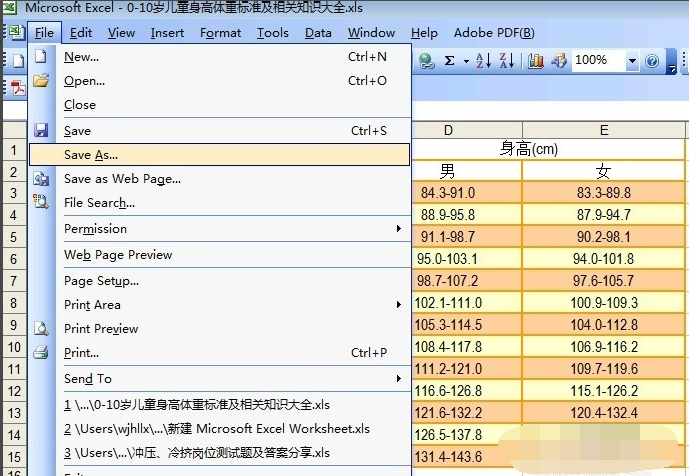Click cell with value 131.4-143.6
Image resolution: width=689 pixels, height=476 pixels.
467,457
